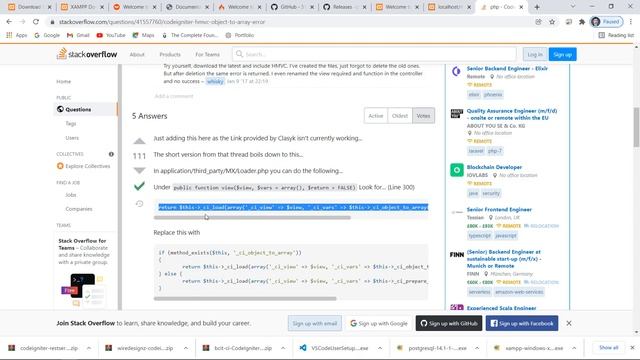Viewport: 640px width, 360px height.
Task: Expand codeigniter-restser zip download options
Action: pos(89,348)
